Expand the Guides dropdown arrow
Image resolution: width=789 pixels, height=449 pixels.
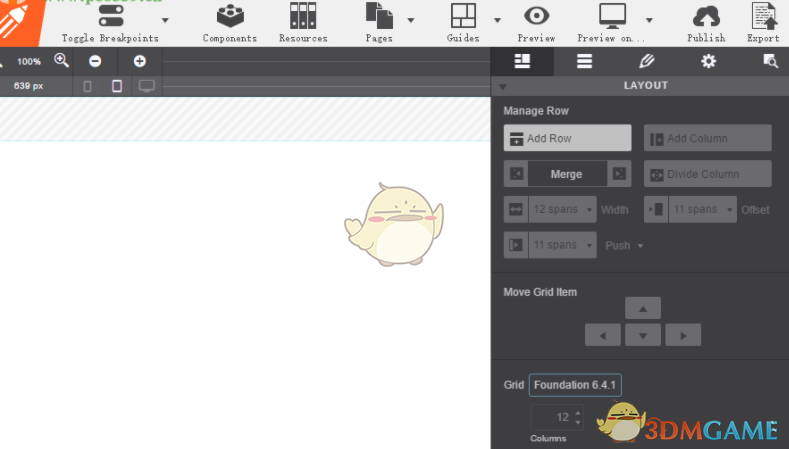tap(497, 20)
